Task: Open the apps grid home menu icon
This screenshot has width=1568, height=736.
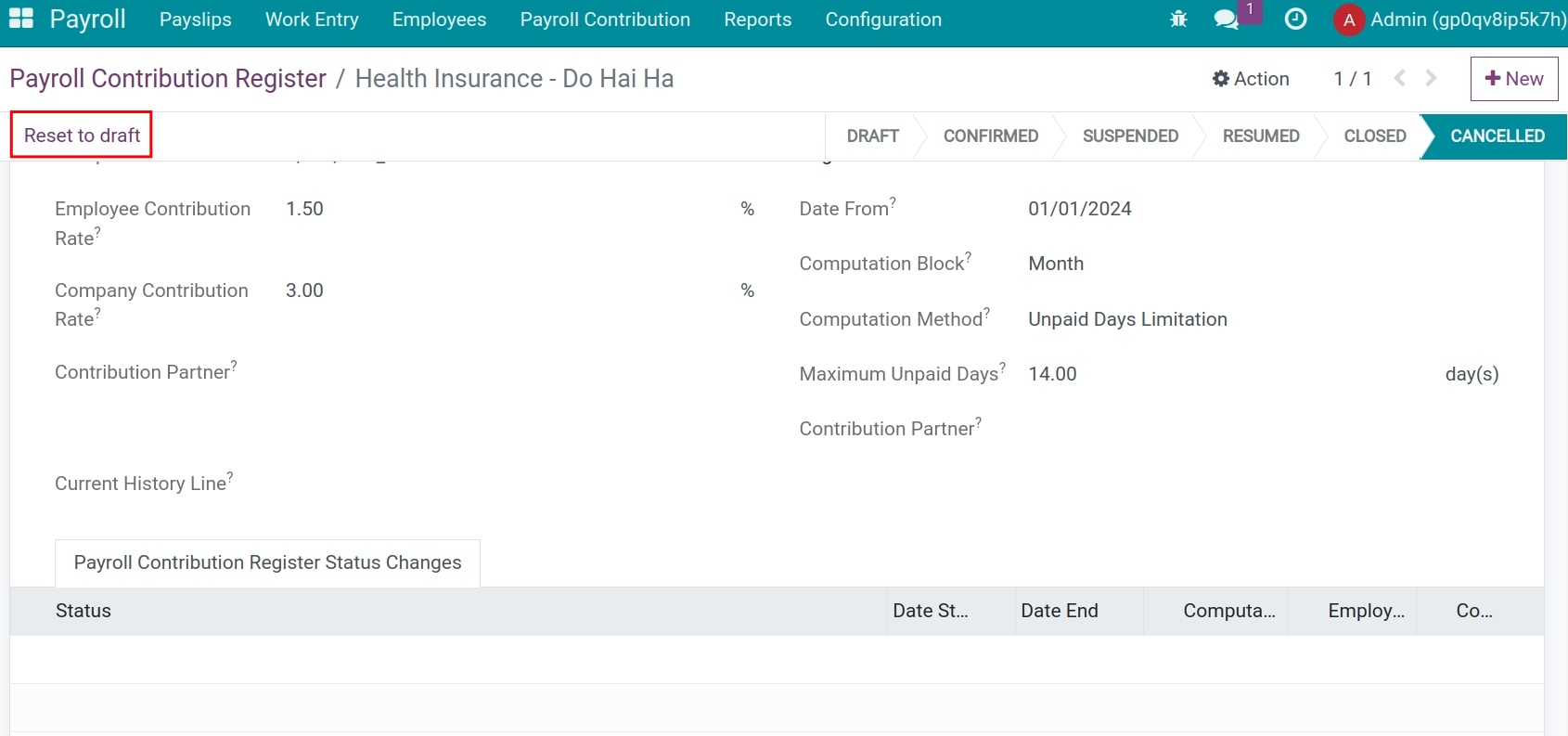Action: click(20, 19)
